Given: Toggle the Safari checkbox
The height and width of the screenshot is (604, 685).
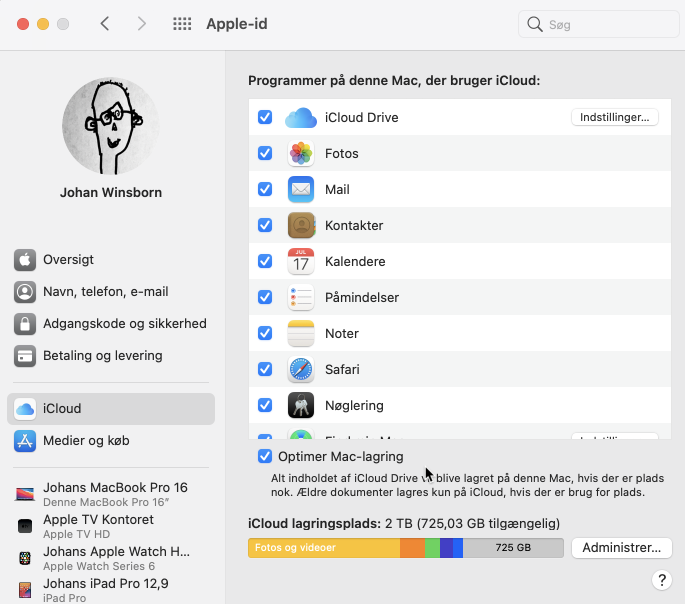Looking at the screenshot, I should [265, 369].
